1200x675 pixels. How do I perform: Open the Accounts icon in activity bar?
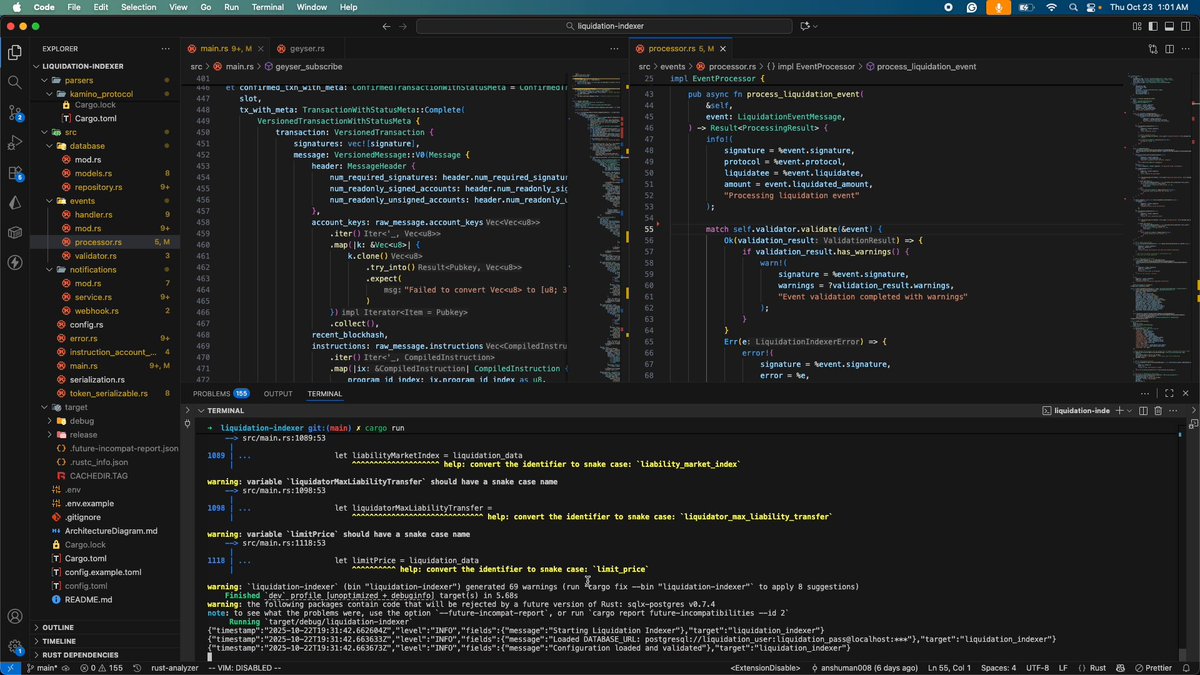click(14, 617)
